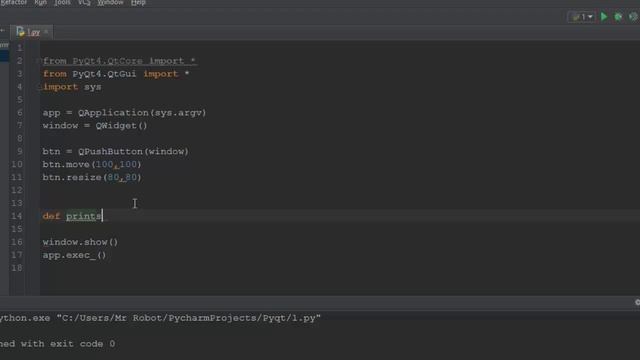
Task: Run with coverage icon beside the debug button
Action: click(633, 17)
